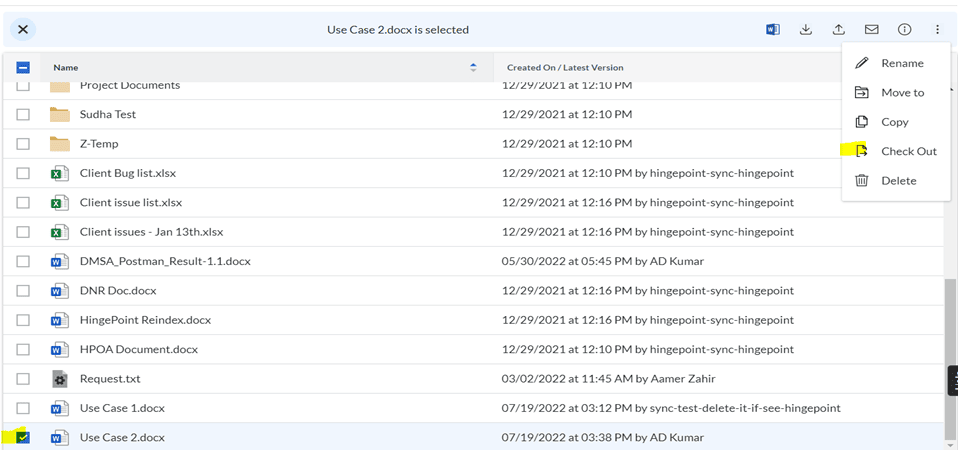
Task: Click the Sudha Test folder icon
Action: click(x=59, y=114)
